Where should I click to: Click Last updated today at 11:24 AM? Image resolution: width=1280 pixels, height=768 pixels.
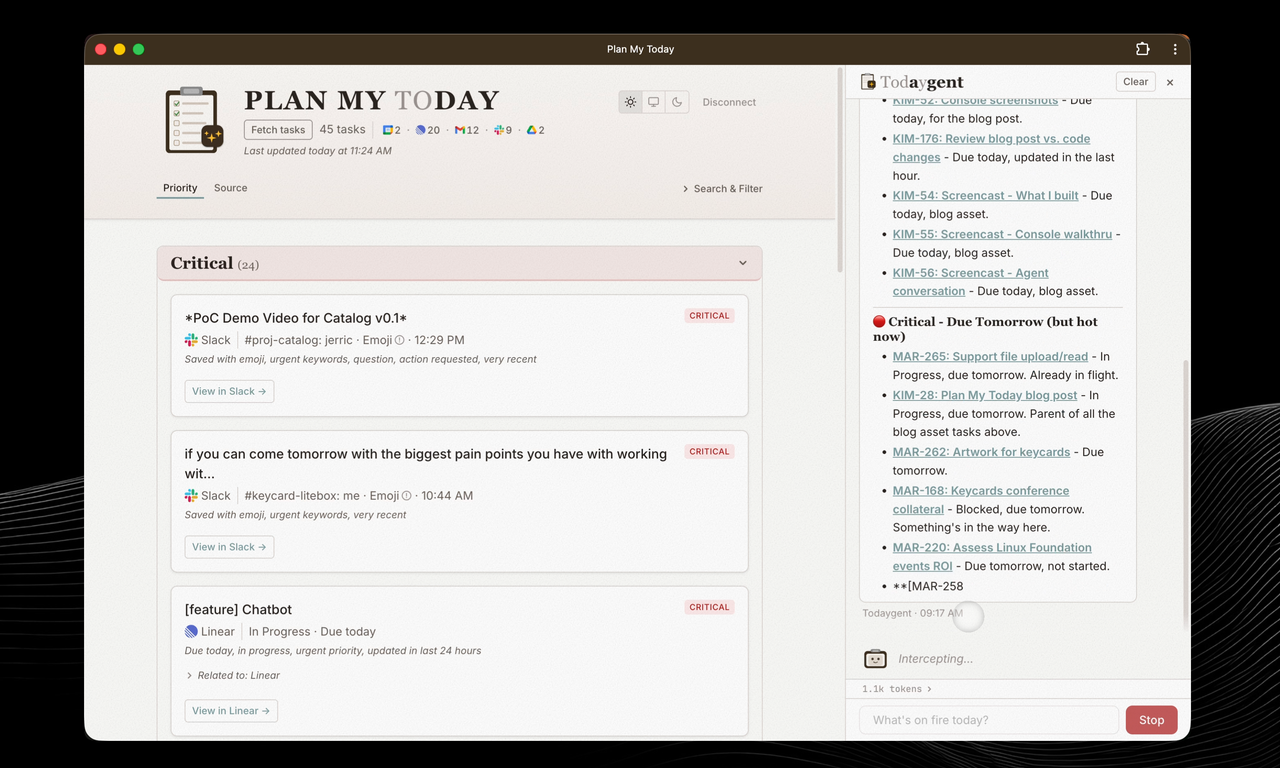(318, 151)
